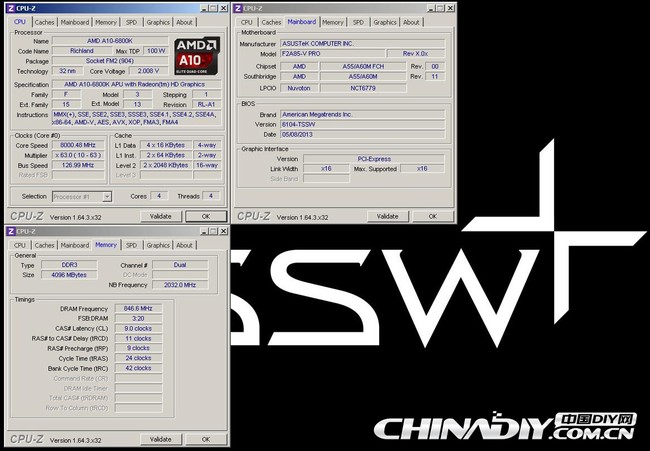Click OK button in CPU window
Screen dimensions: 650x451
click(206, 216)
